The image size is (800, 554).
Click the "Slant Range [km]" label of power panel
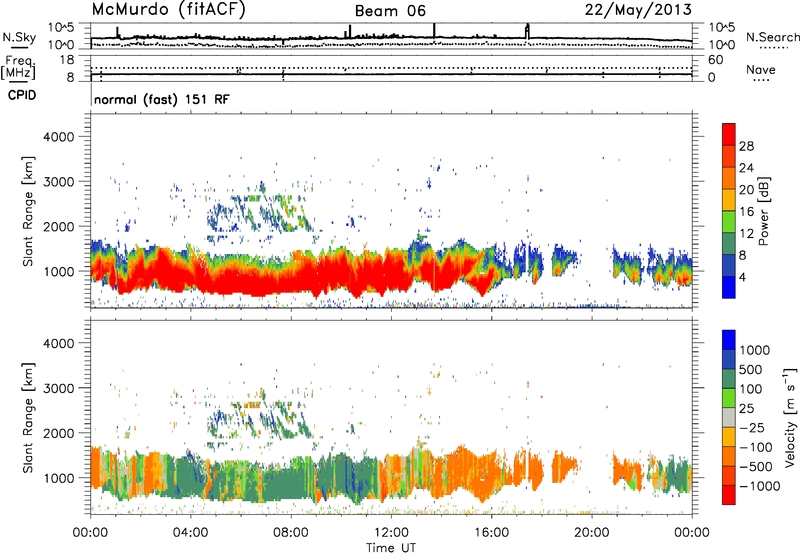pyautogui.click(x=28, y=211)
